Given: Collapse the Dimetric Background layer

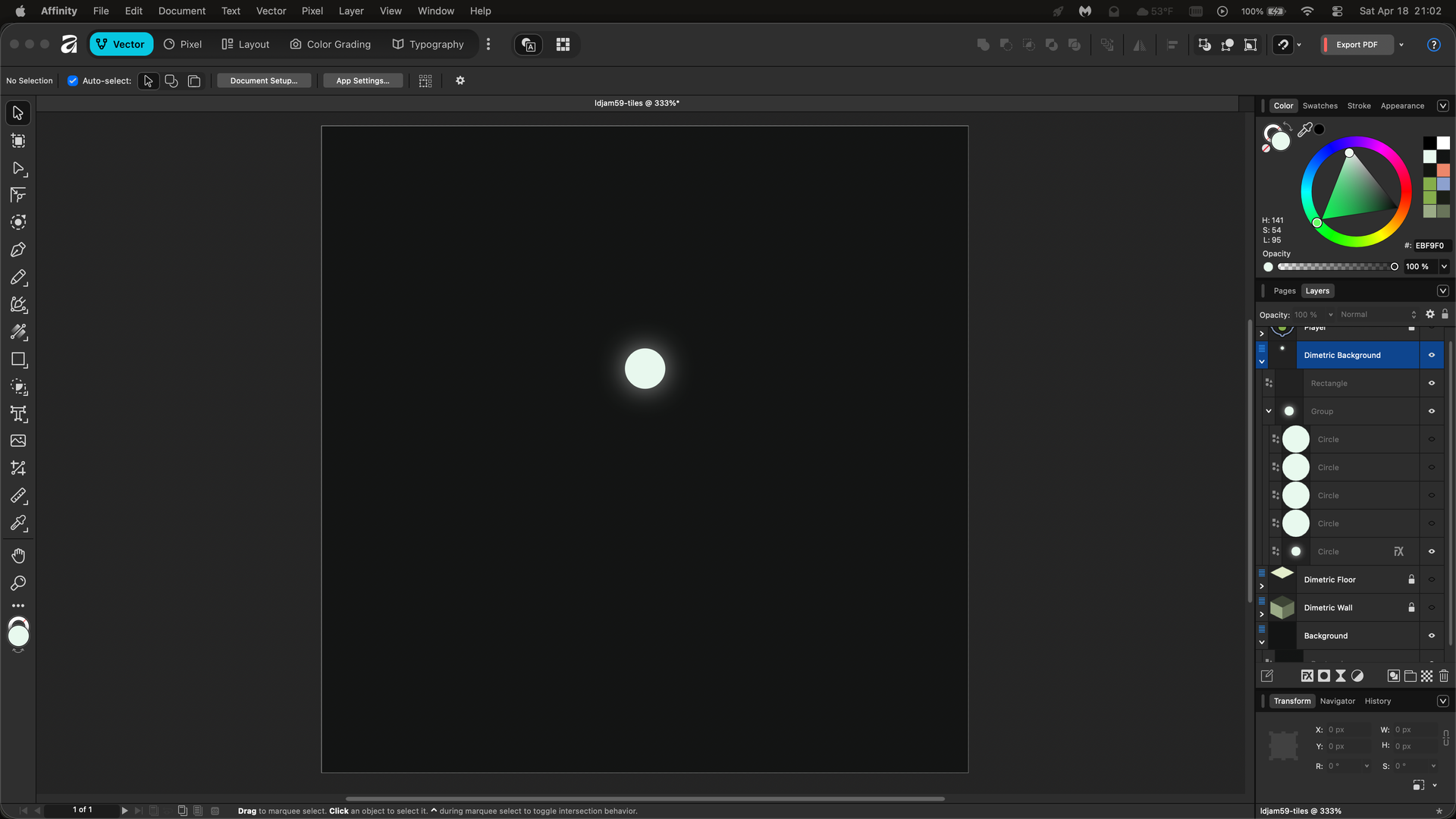Looking at the screenshot, I should 1262,362.
